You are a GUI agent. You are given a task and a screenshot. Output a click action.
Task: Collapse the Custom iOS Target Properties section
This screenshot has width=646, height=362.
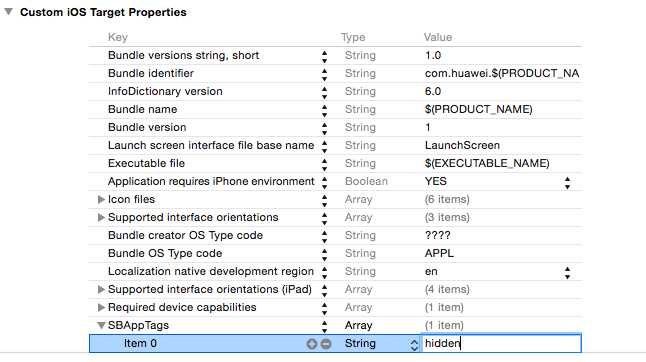tap(9, 12)
